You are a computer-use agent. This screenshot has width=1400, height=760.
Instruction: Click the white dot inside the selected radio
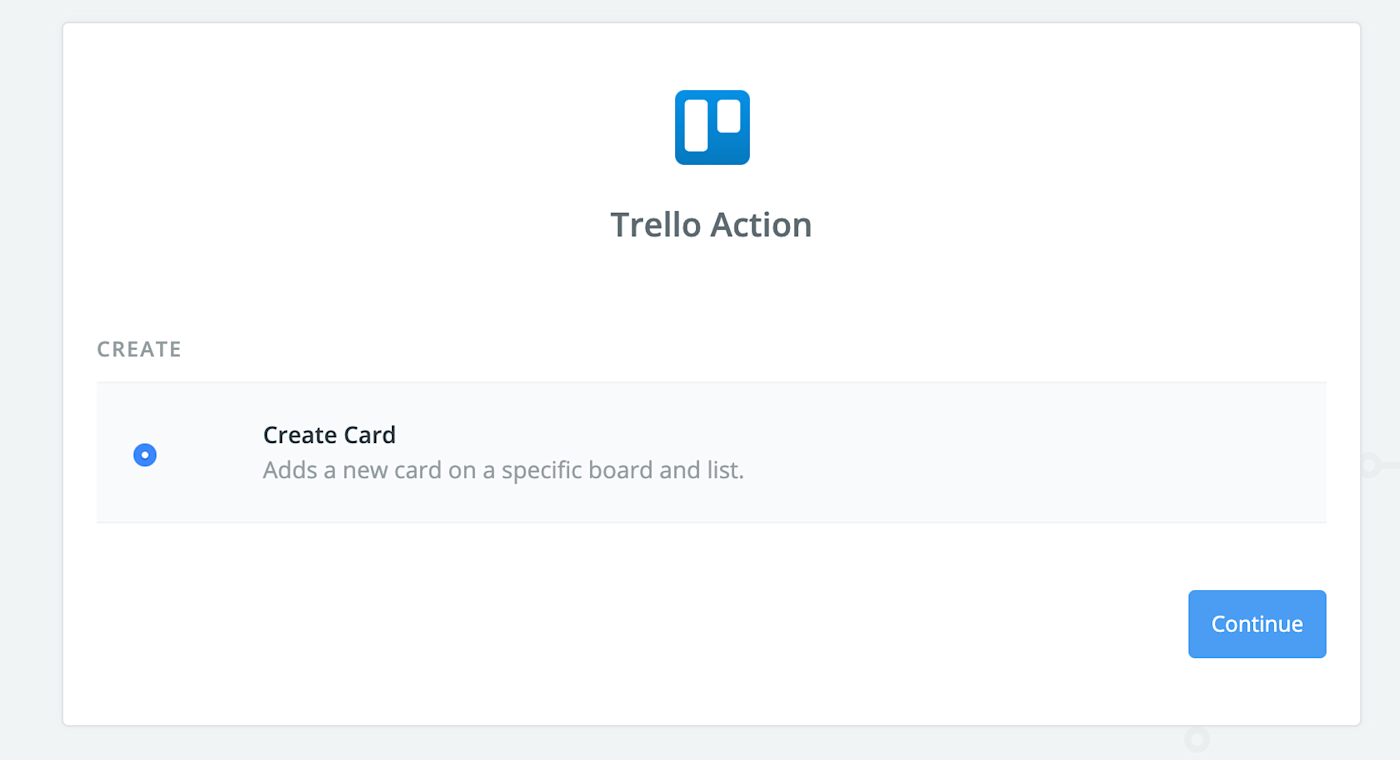point(145,455)
